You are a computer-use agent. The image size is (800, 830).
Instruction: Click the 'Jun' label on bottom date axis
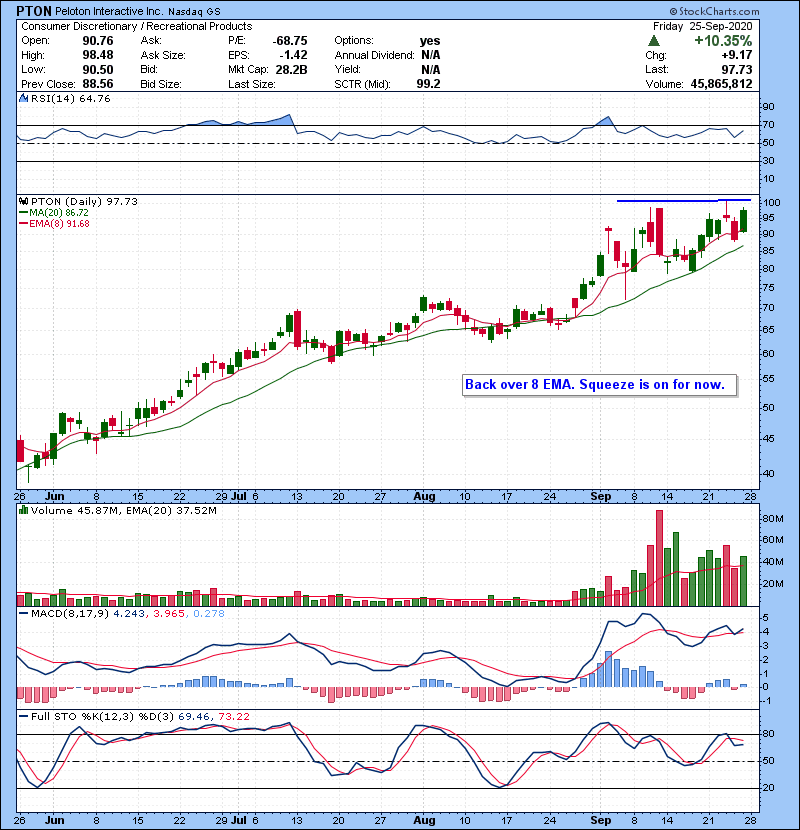55,820
